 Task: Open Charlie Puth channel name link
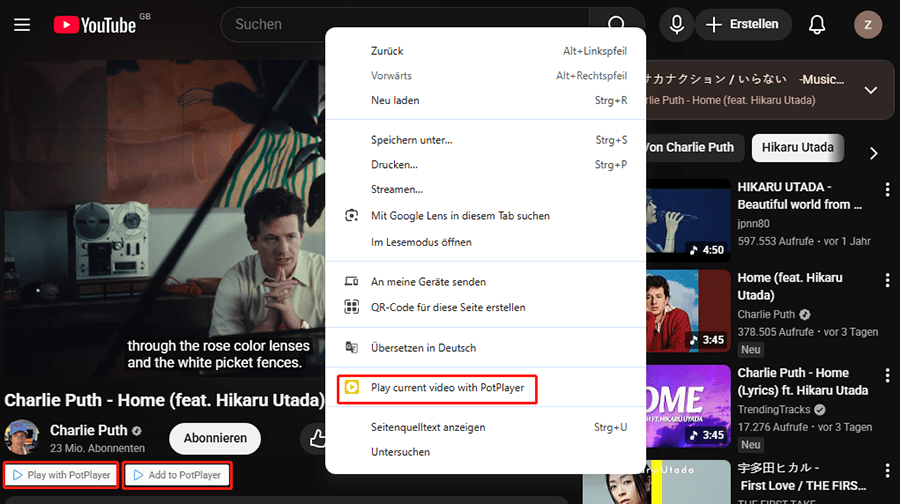pyautogui.click(x=88, y=431)
